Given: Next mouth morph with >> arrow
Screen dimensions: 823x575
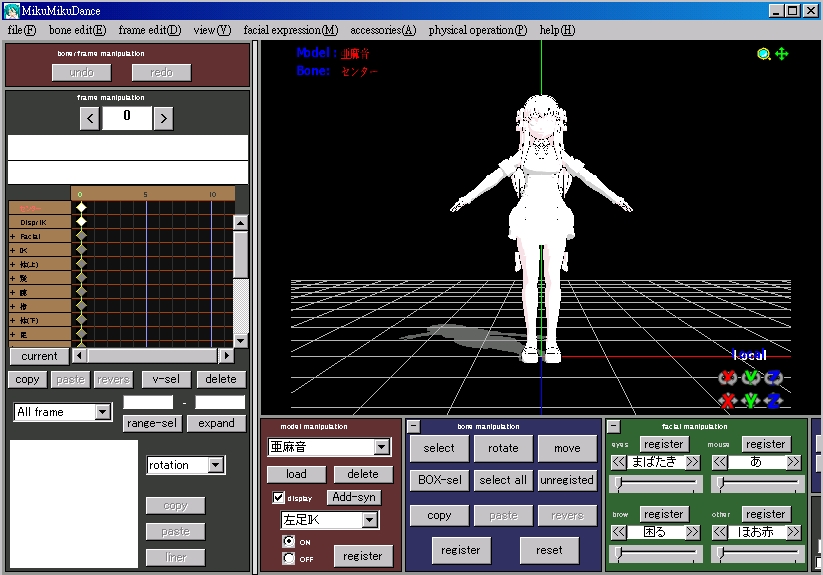Looking at the screenshot, I should (x=794, y=462).
